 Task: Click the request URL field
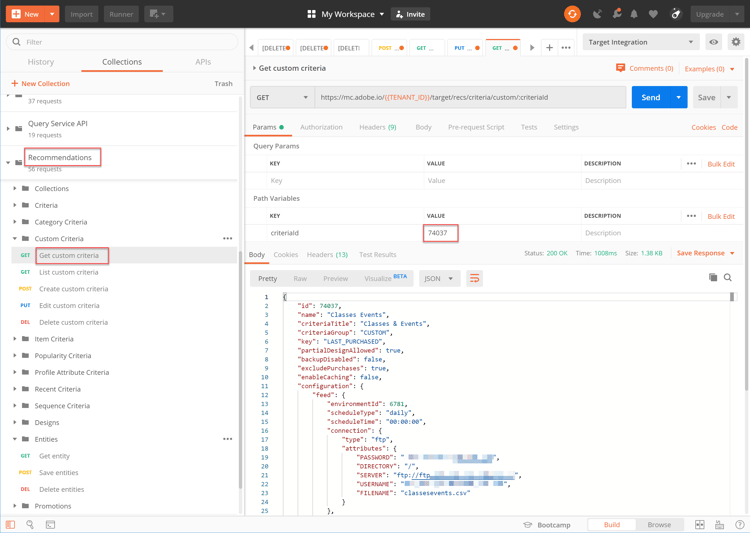click(470, 97)
